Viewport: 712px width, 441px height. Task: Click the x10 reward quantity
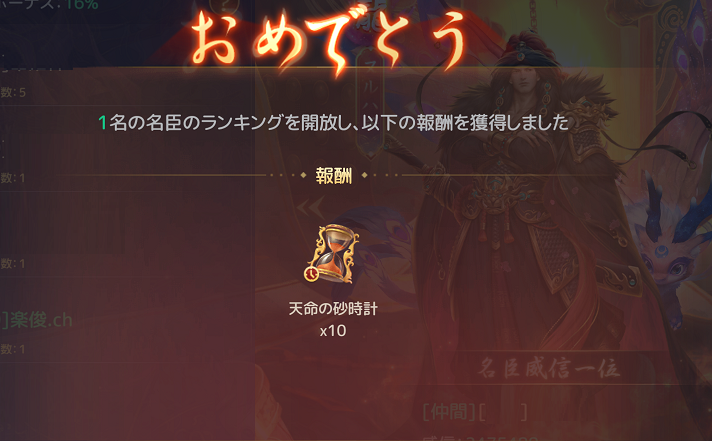click(333, 331)
